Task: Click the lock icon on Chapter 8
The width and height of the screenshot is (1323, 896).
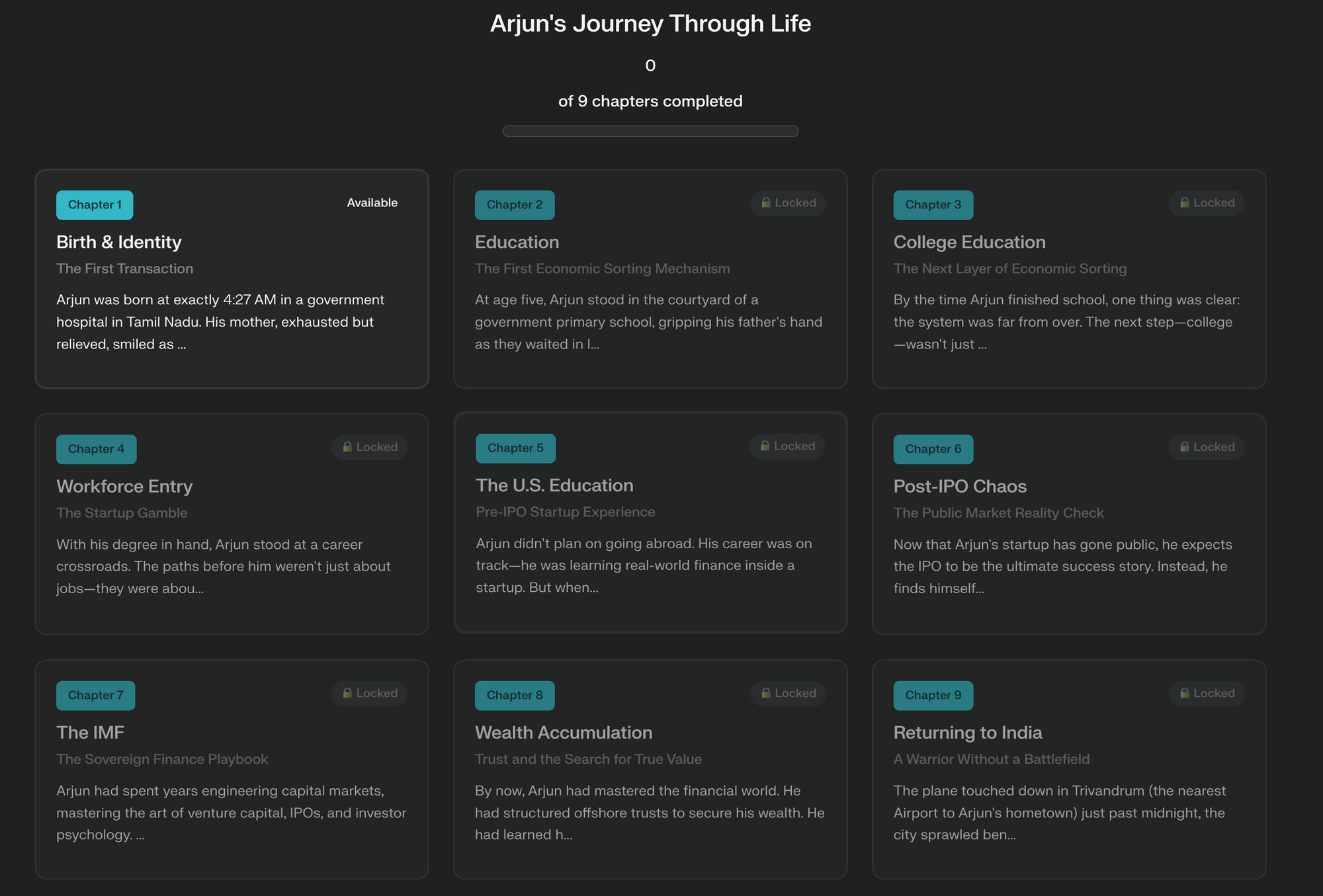Action: pyautogui.click(x=766, y=693)
